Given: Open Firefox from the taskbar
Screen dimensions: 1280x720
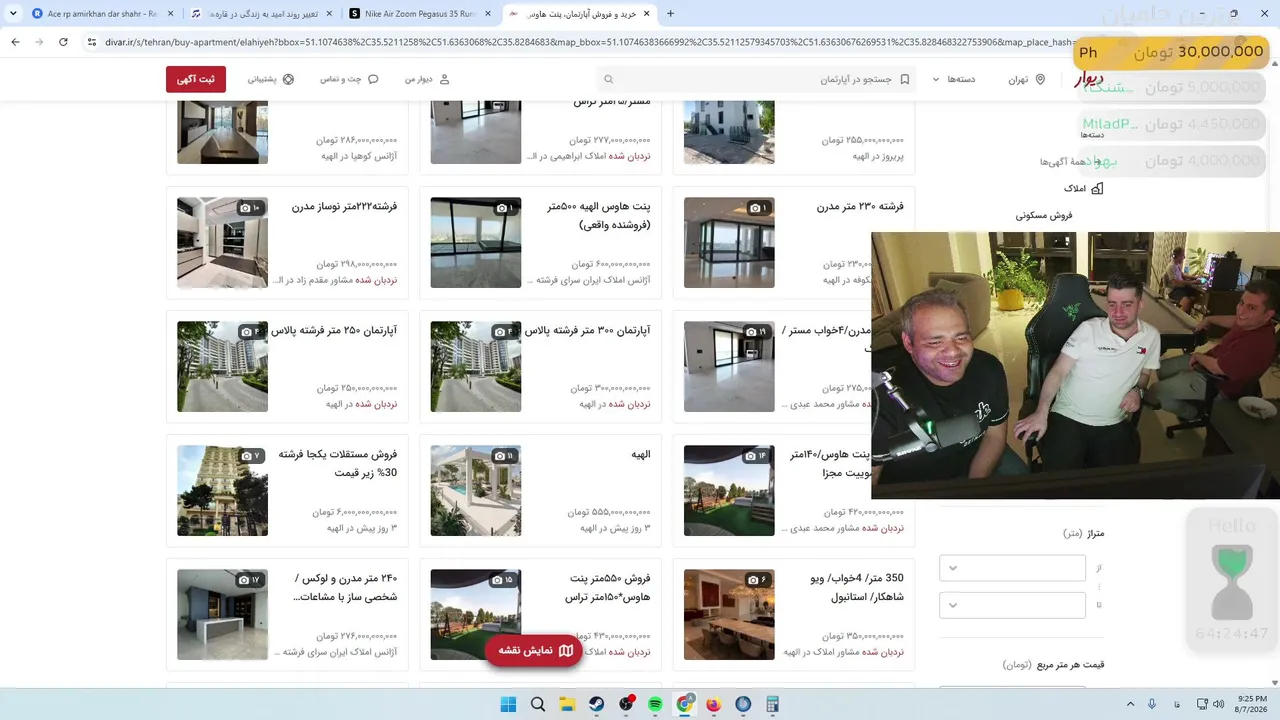Looking at the screenshot, I should [714, 704].
